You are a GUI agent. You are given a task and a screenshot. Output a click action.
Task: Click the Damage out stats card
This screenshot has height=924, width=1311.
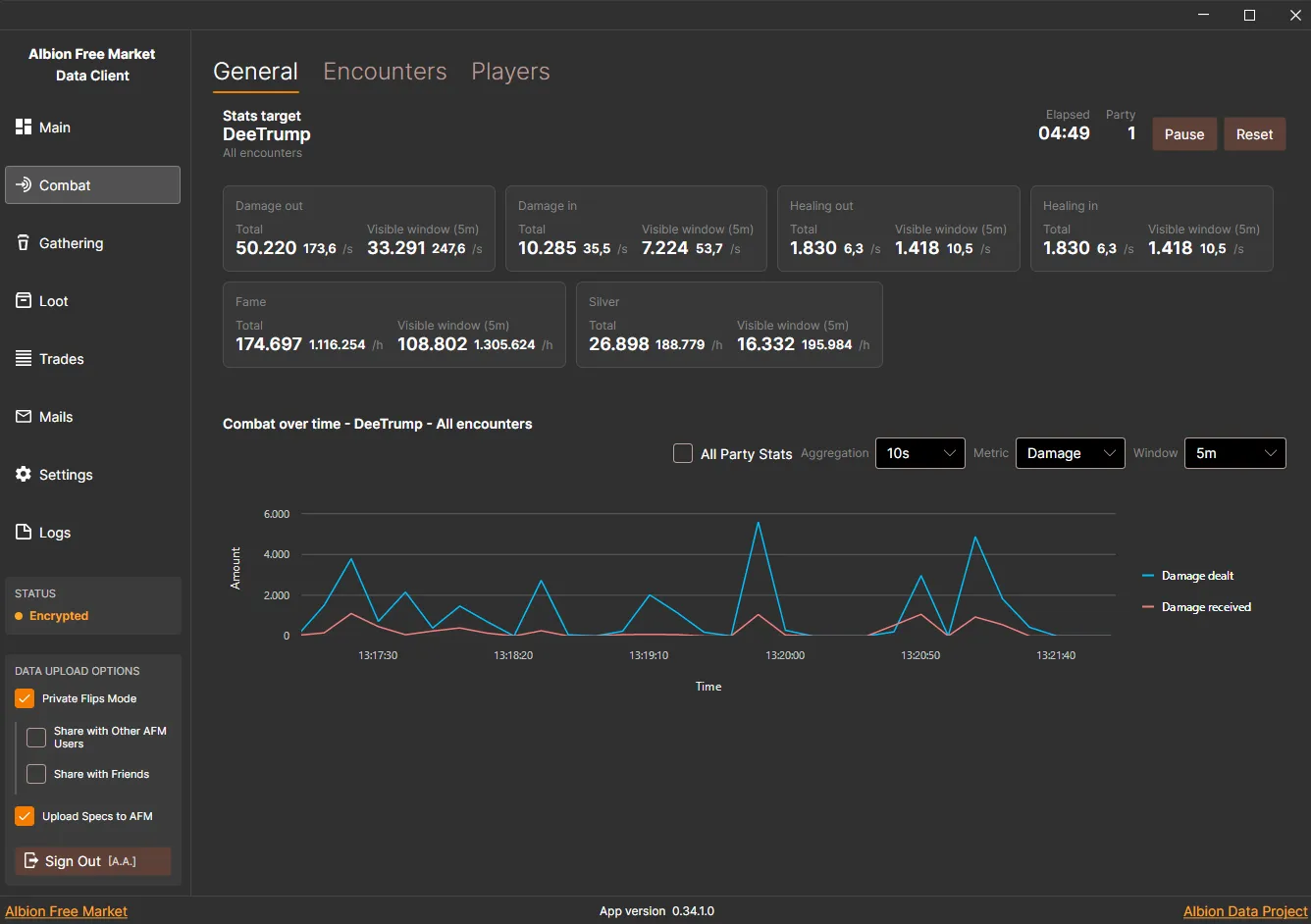[359, 229]
